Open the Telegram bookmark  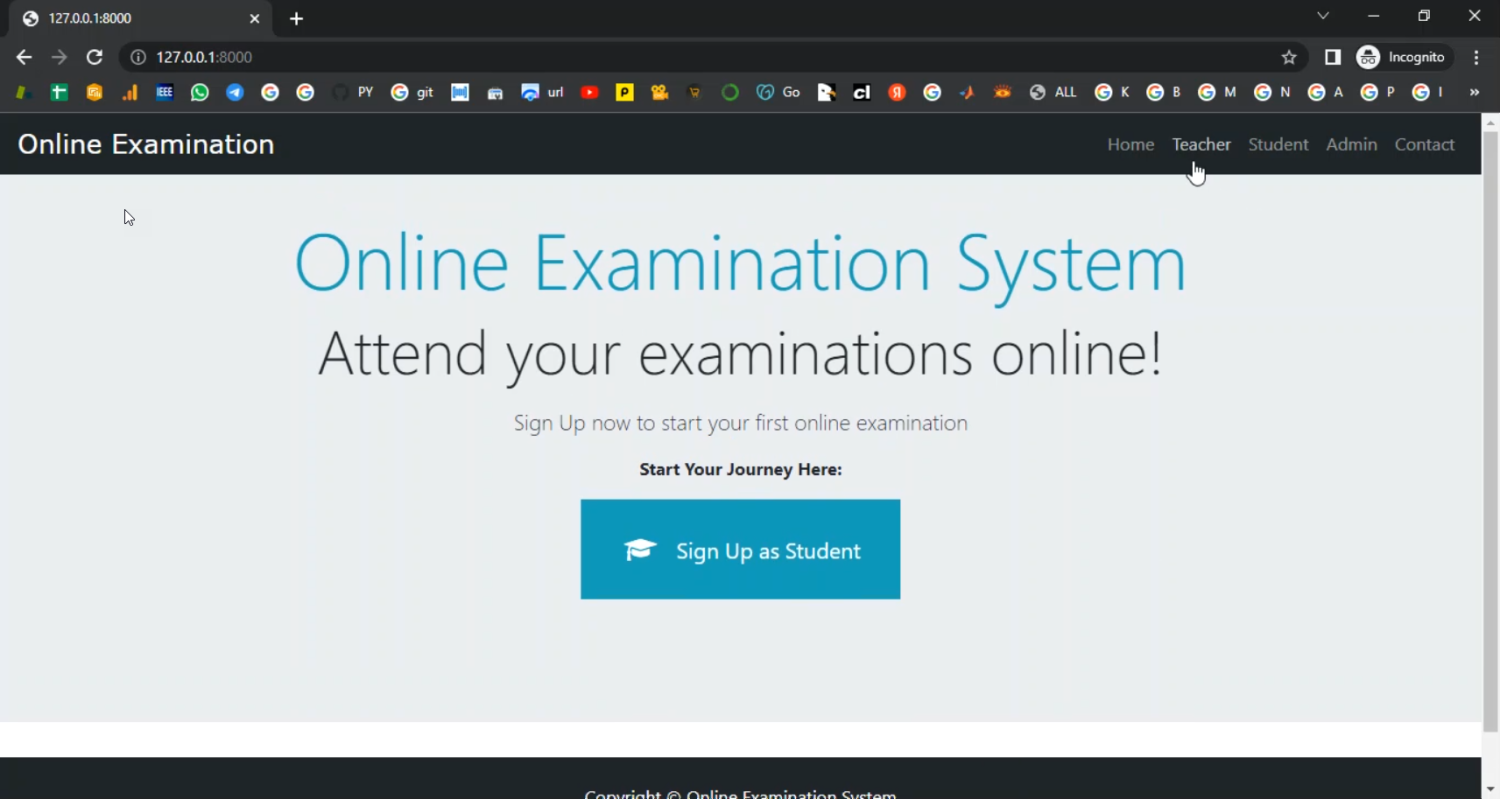(235, 92)
